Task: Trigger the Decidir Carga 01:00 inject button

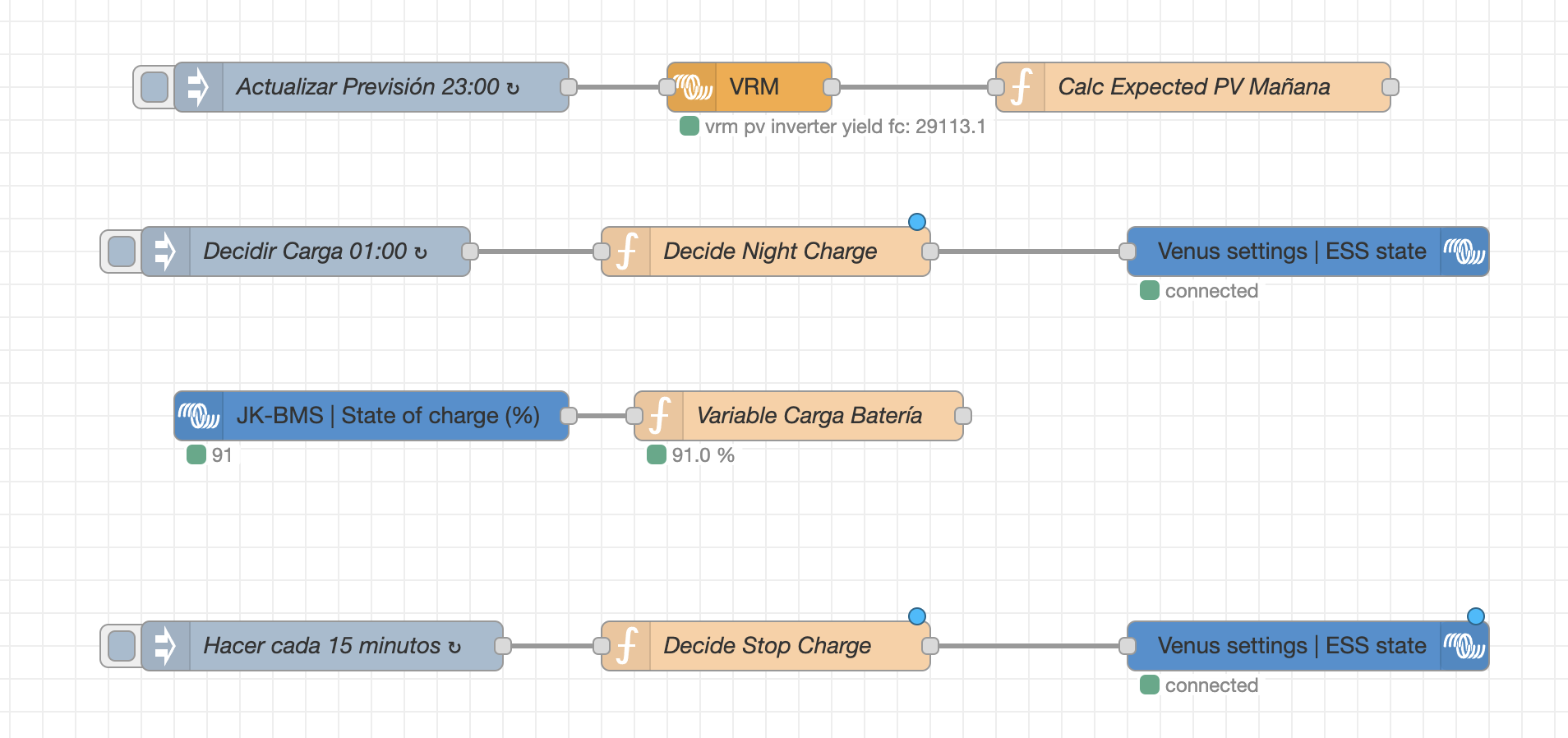Action: coord(122,251)
